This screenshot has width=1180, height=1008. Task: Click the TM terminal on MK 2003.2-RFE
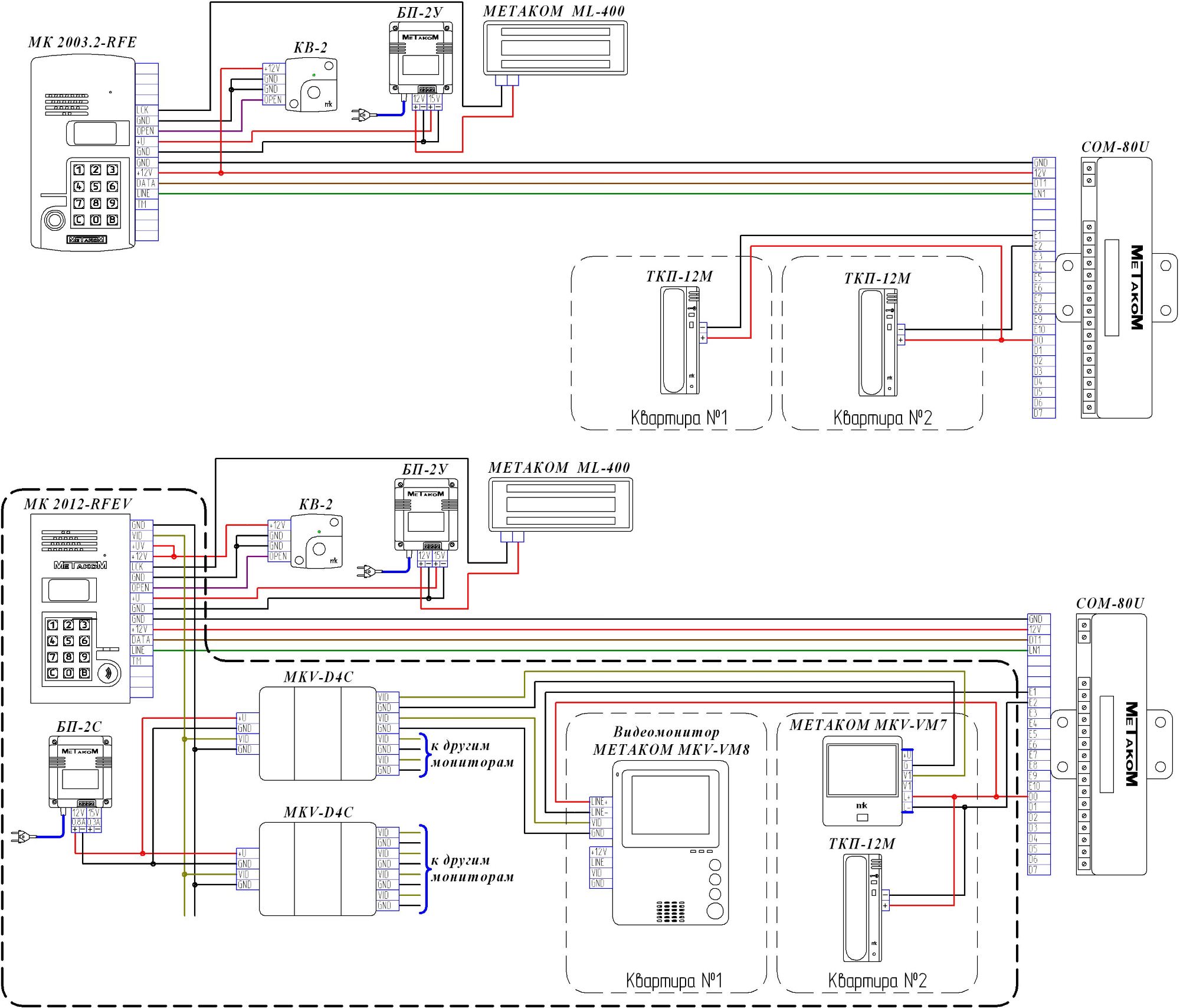pos(146,204)
